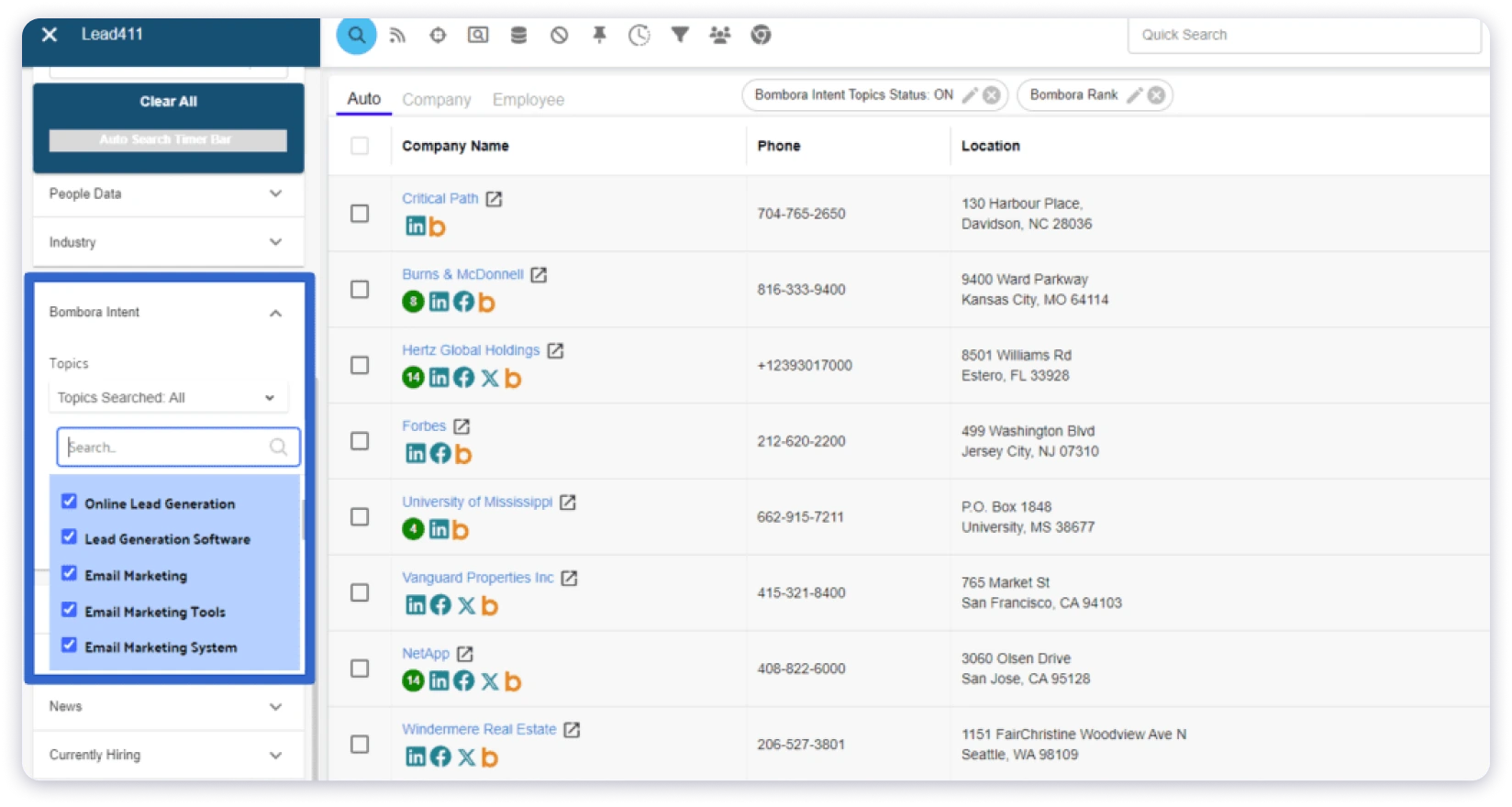Click the funnel filter icon
The width and height of the screenshot is (1512, 807).
point(680,35)
